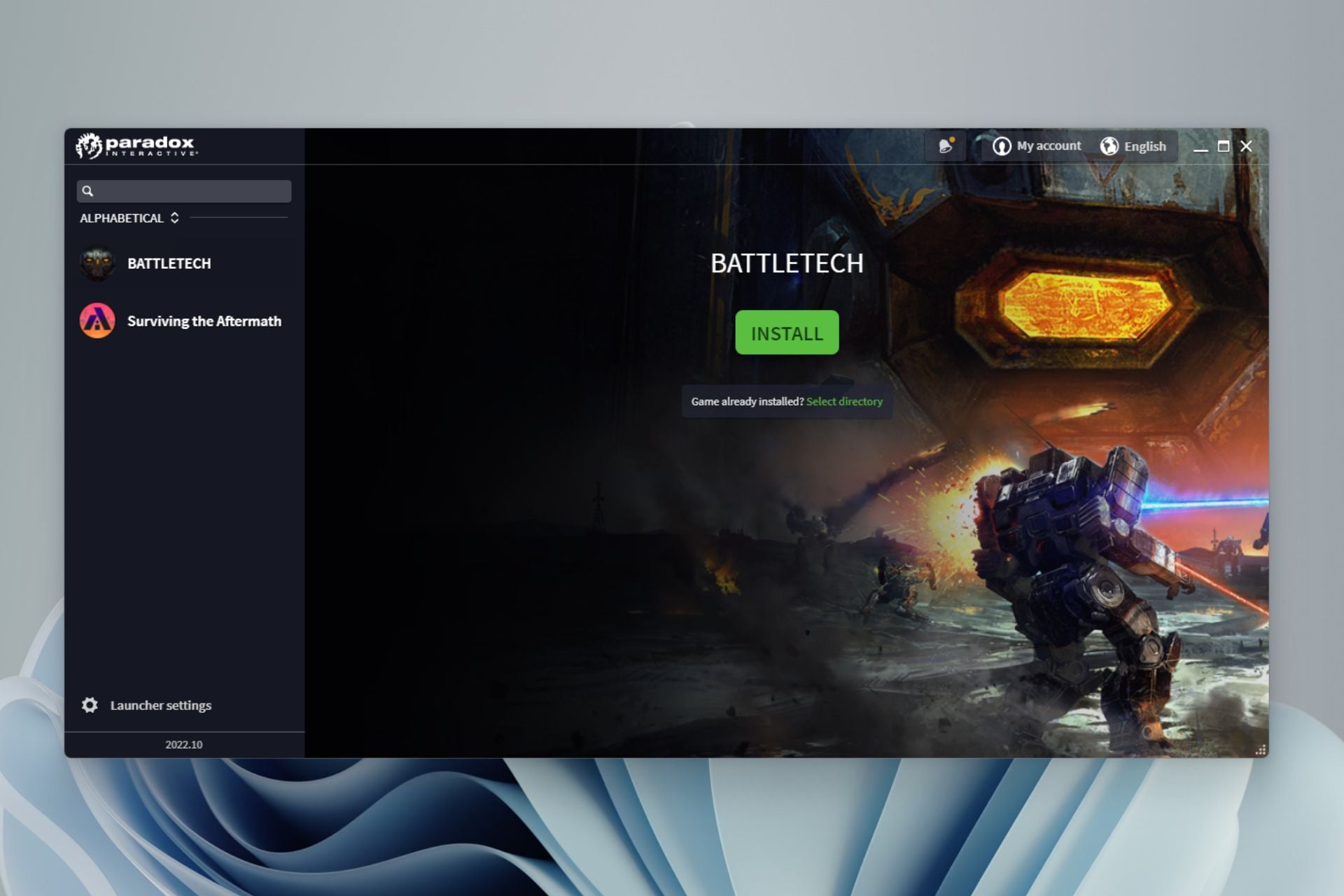This screenshot has width=1344, height=896.
Task: Click the My account profile icon
Action: (x=1002, y=146)
